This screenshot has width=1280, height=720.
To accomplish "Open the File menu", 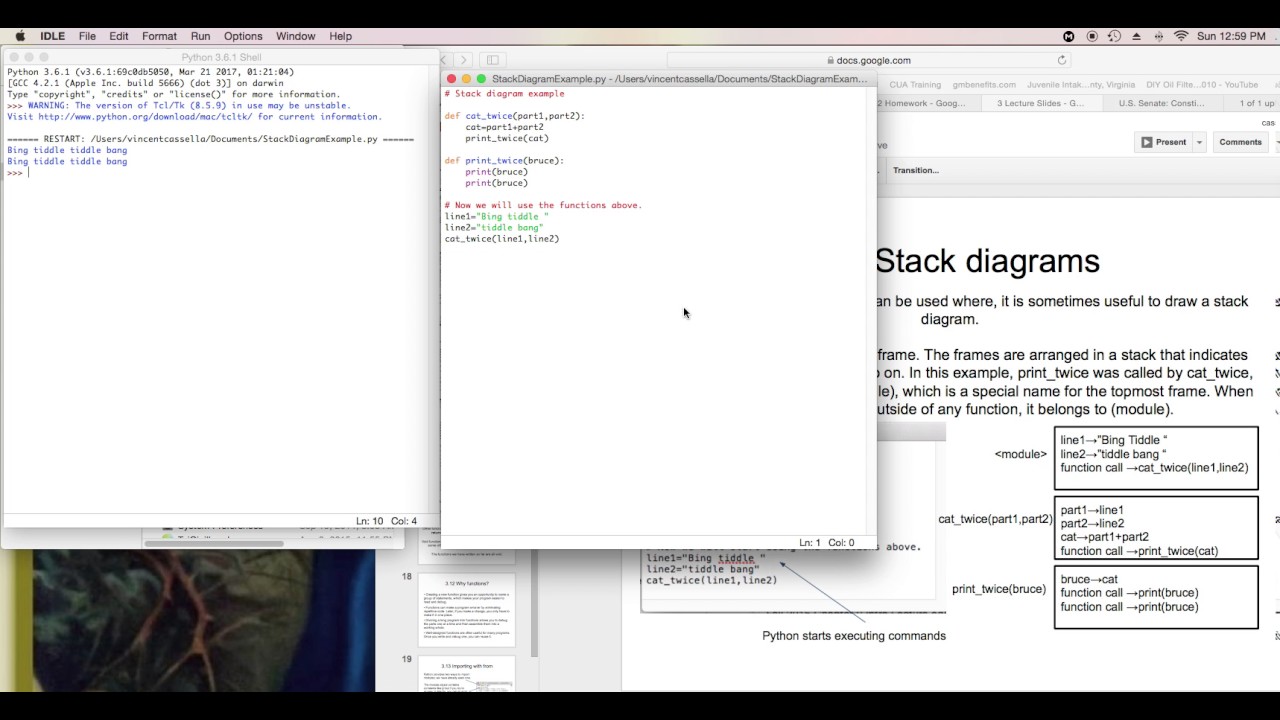I will point(87,36).
